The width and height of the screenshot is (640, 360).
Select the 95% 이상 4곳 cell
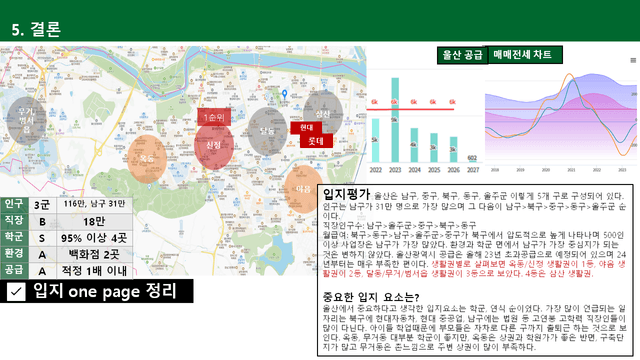[x=94, y=238]
